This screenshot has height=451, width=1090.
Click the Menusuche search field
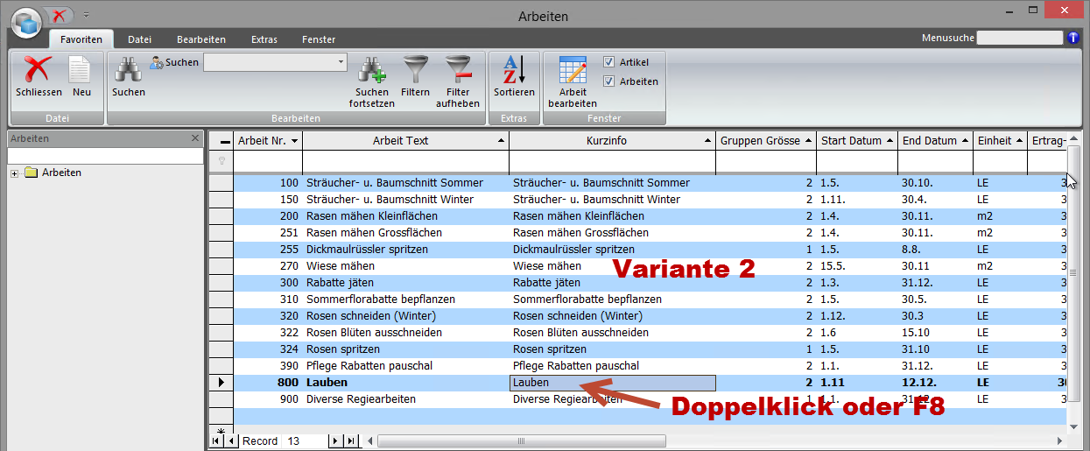tap(1019, 38)
